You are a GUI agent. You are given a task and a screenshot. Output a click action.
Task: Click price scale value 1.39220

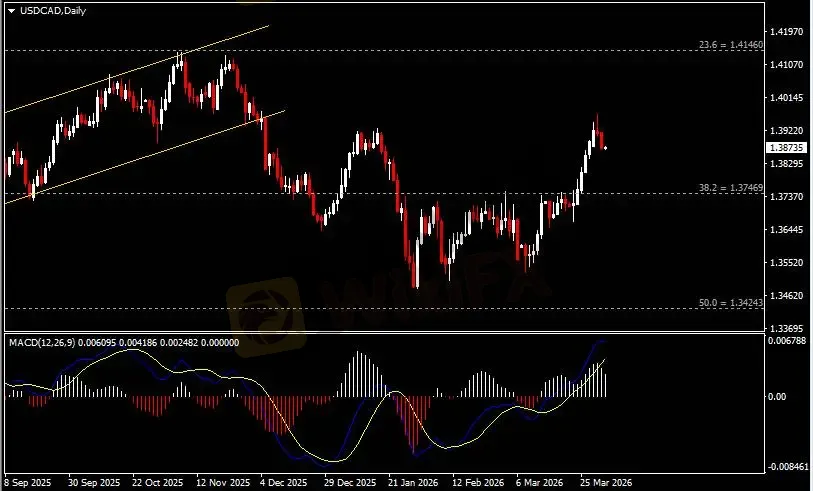click(x=786, y=131)
